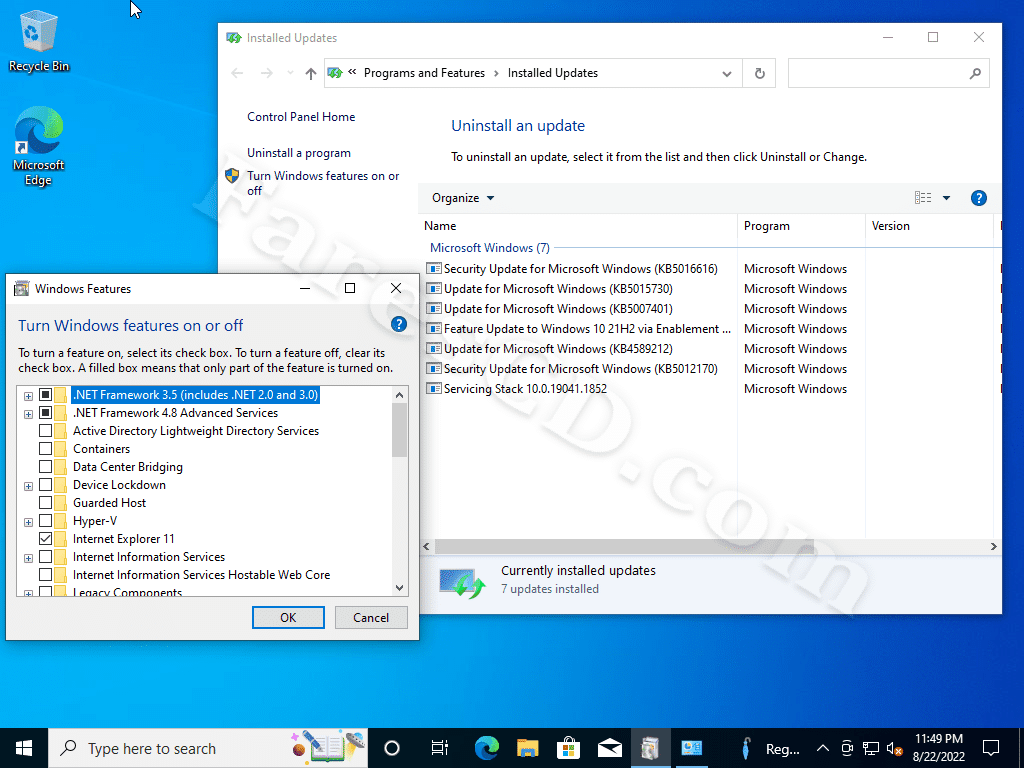This screenshot has height=768, width=1024.
Task: Check the Containers feature box
Action: [x=45, y=449]
